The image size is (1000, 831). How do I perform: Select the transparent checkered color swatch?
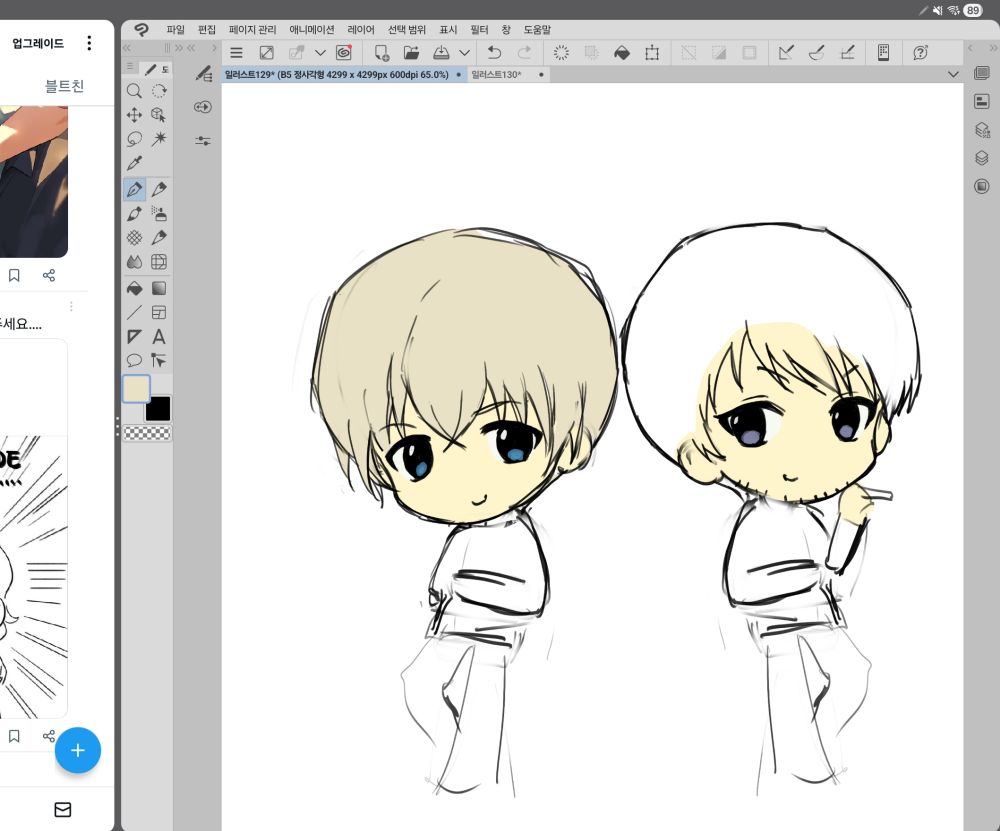pyautogui.click(x=147, y=434)
